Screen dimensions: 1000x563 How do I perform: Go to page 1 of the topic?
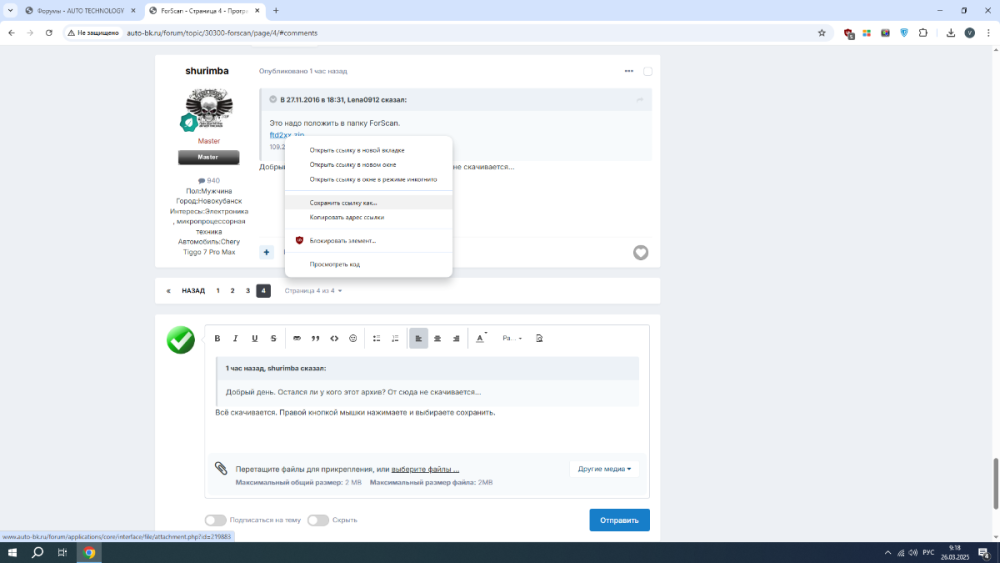click(217, 291)
